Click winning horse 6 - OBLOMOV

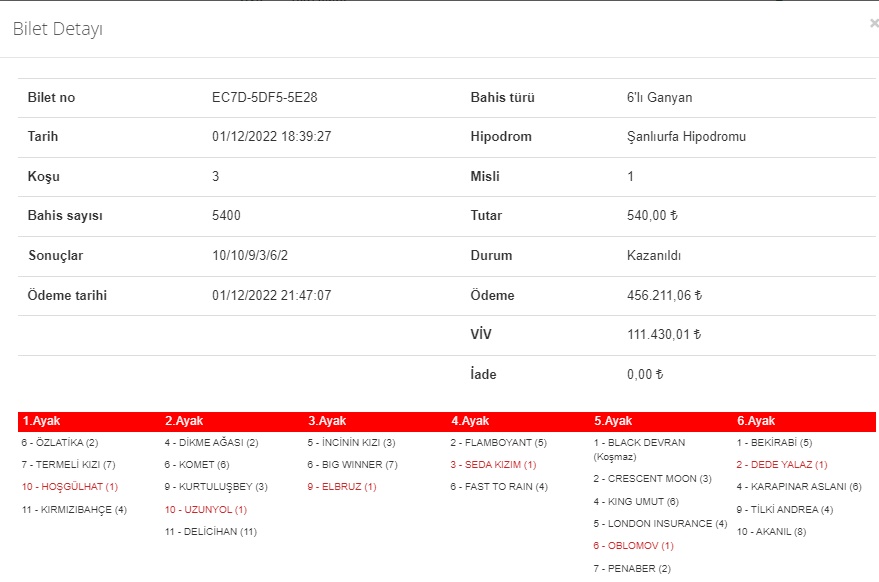[634, 546]
